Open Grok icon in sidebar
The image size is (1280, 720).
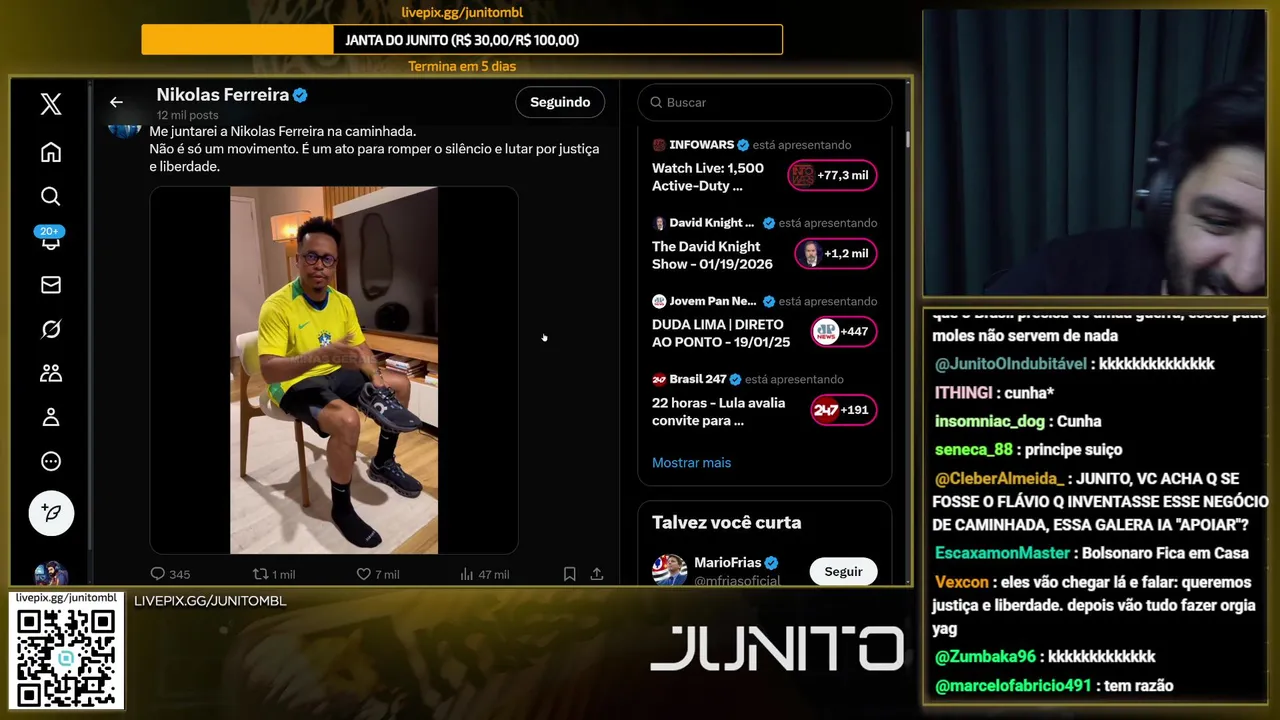tap(51, 329)
